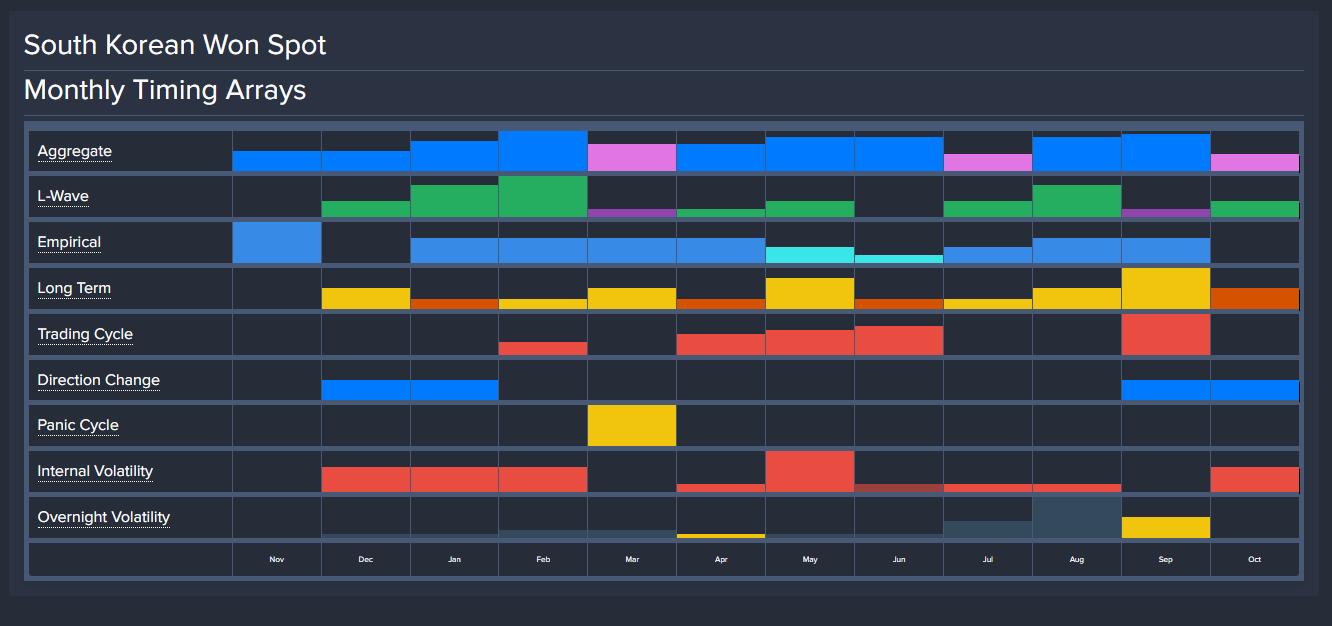Click the Direction Change label
The height and width of the screenshot is (626, 1332).
click(x=98, y=380)
